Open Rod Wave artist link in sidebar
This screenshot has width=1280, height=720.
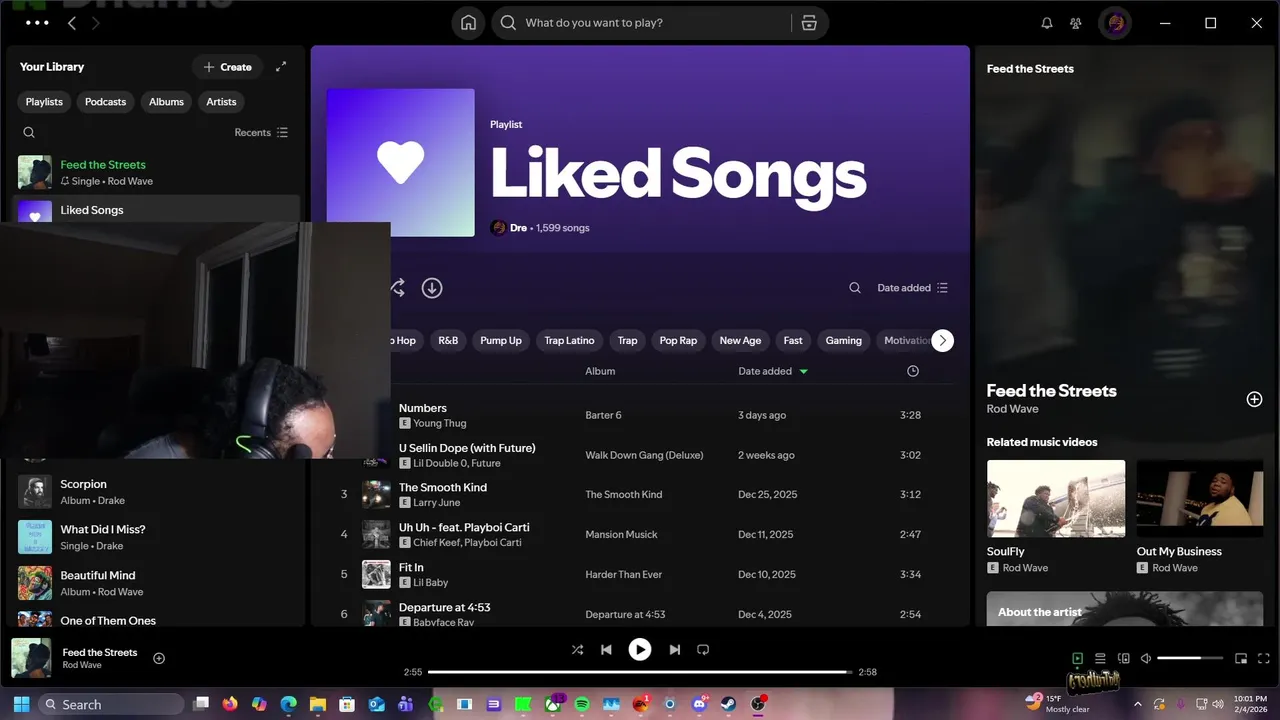click(x=1012, y=409)
